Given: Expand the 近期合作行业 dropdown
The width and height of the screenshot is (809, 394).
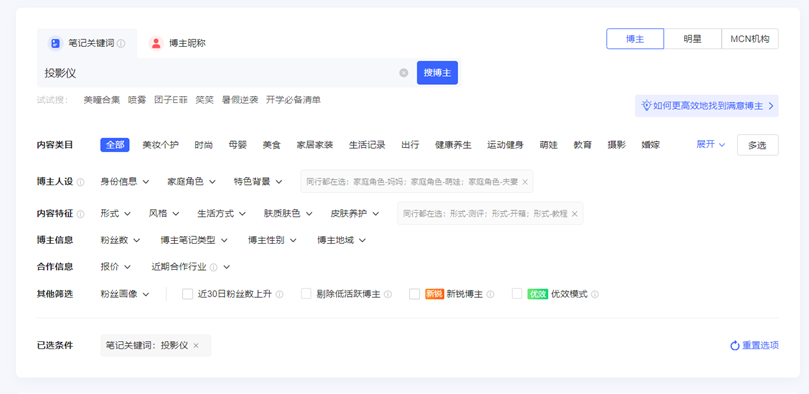Looking at the screenshot, I should [191, 267].
